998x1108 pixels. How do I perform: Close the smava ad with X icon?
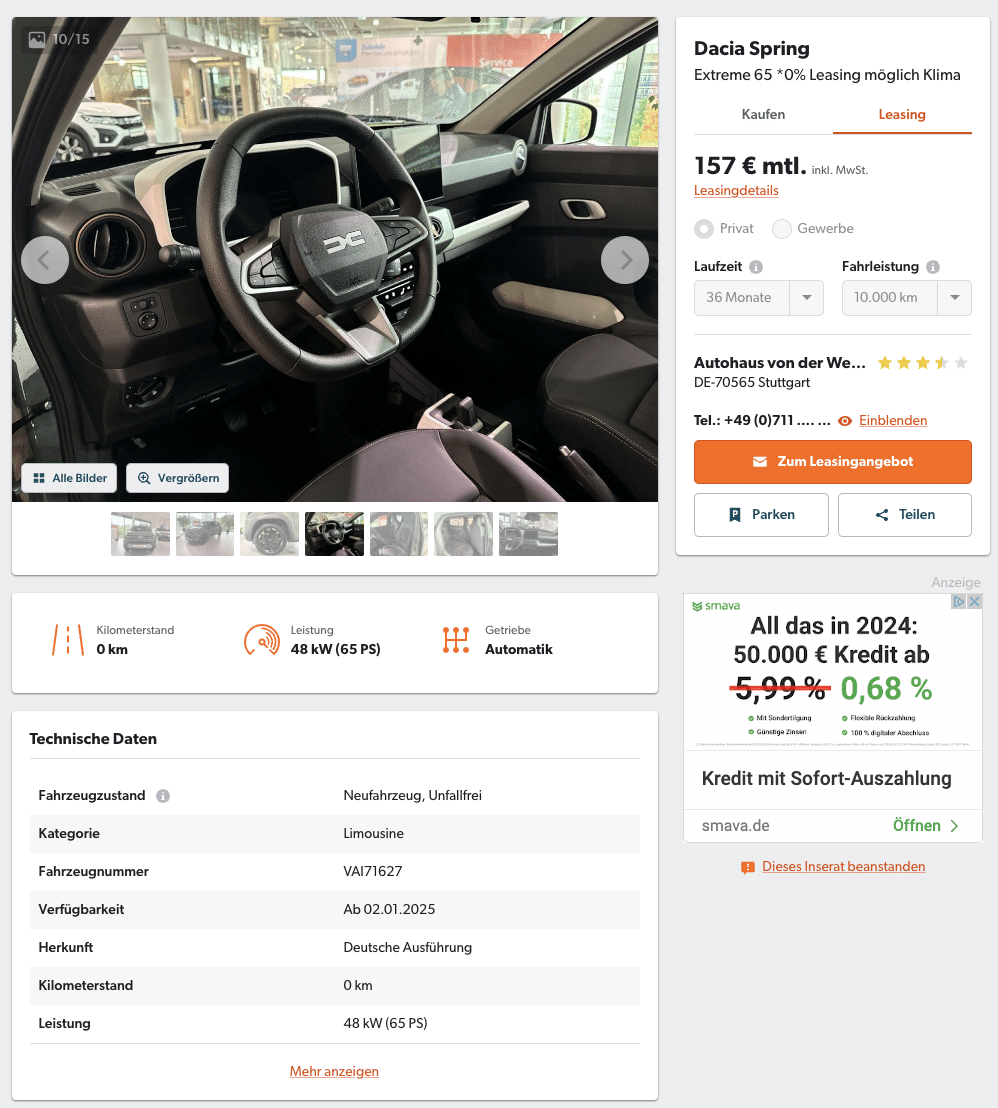(975, 601)
